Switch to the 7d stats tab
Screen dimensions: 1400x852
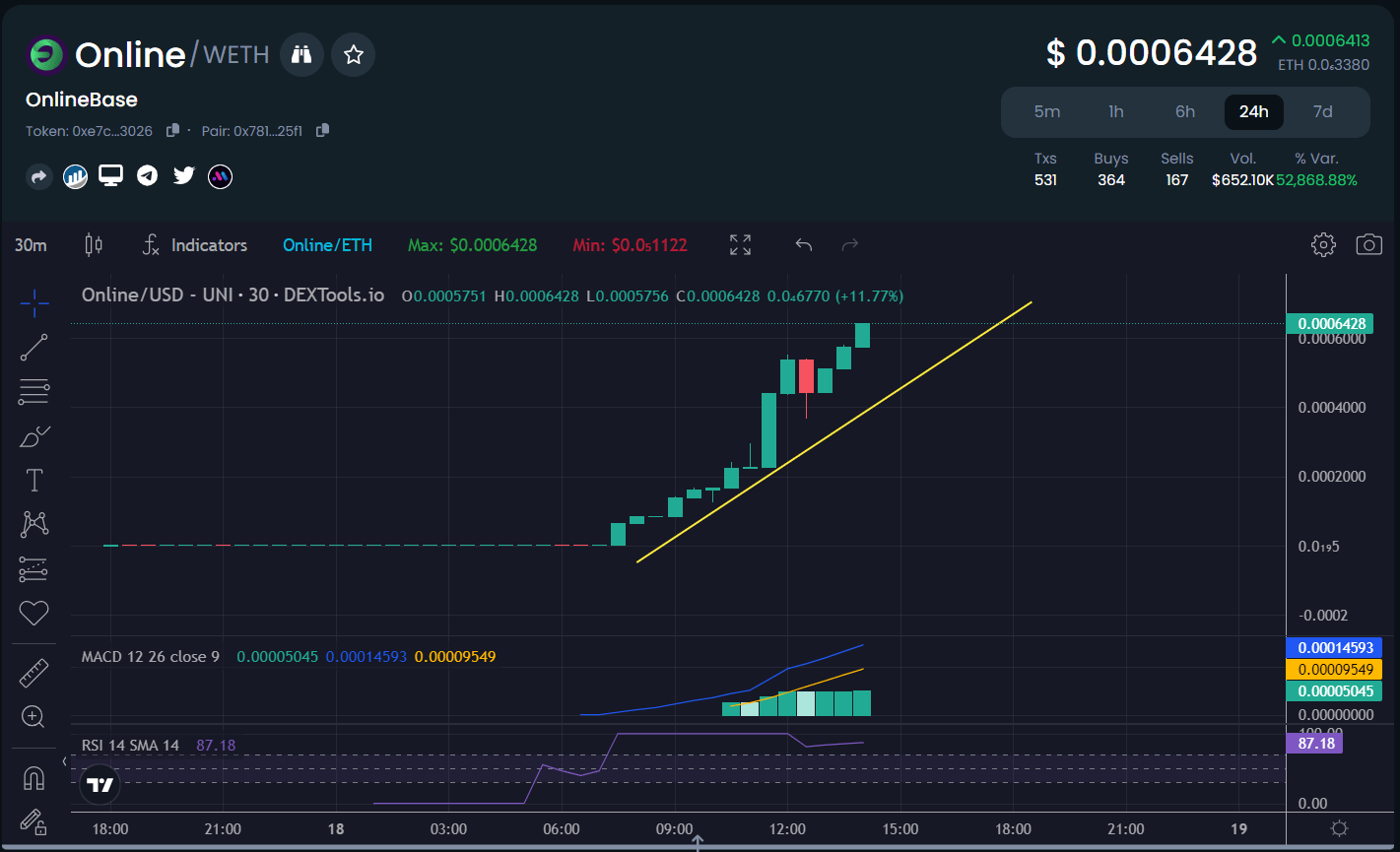tap(1322, 111)
